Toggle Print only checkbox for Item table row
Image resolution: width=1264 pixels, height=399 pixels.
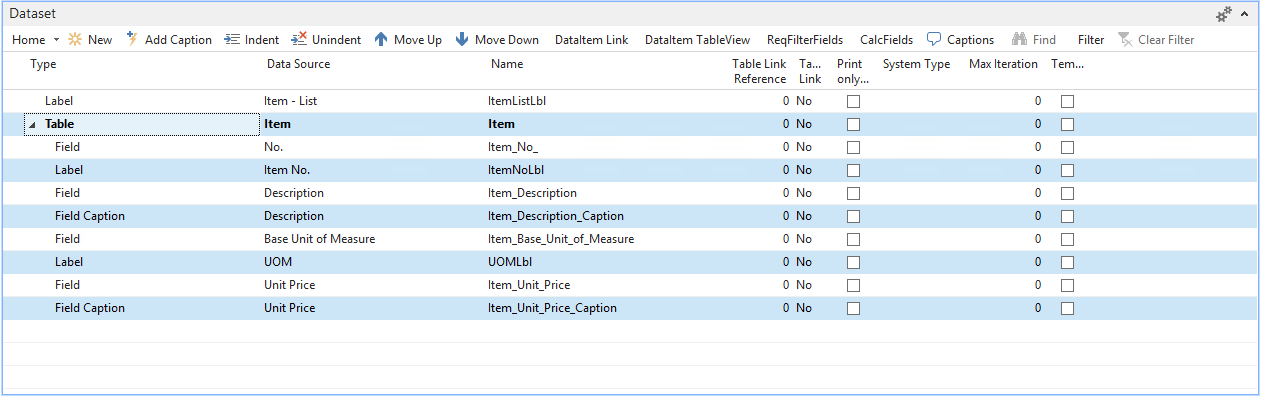coord(853,124)
